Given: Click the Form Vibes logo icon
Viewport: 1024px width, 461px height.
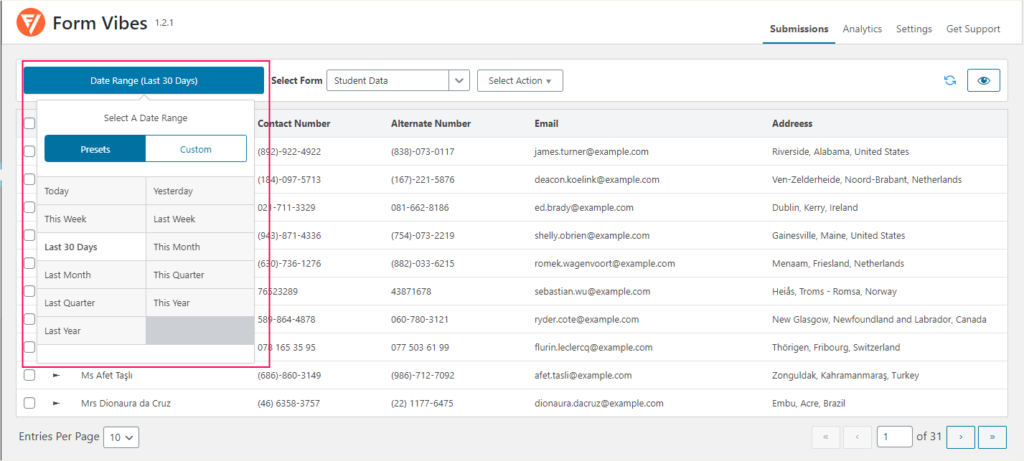Looking at the screenshot, I should click(31, 23).
